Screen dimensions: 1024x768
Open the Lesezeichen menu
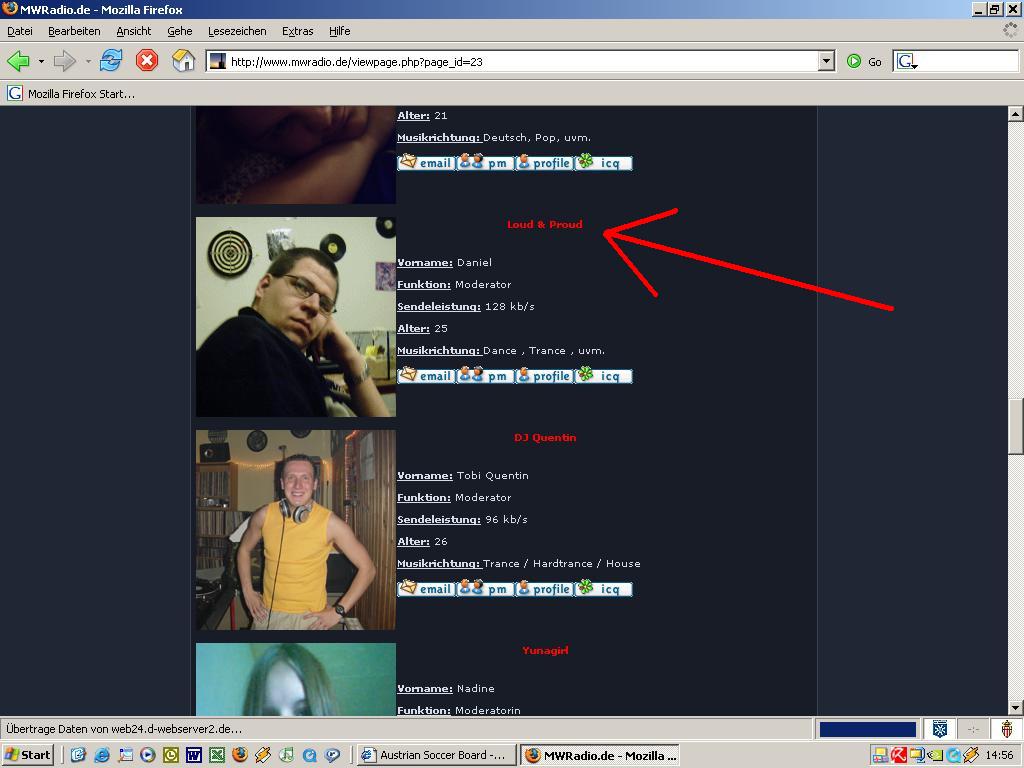(x=237, y=31)
